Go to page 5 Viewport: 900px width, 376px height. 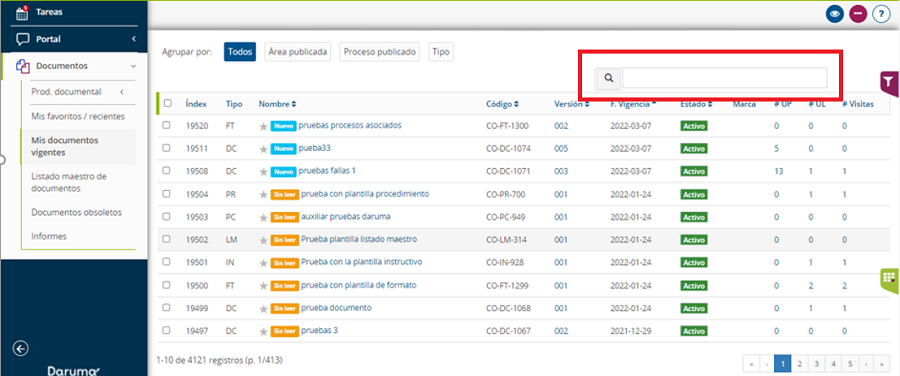coord(850,363)
